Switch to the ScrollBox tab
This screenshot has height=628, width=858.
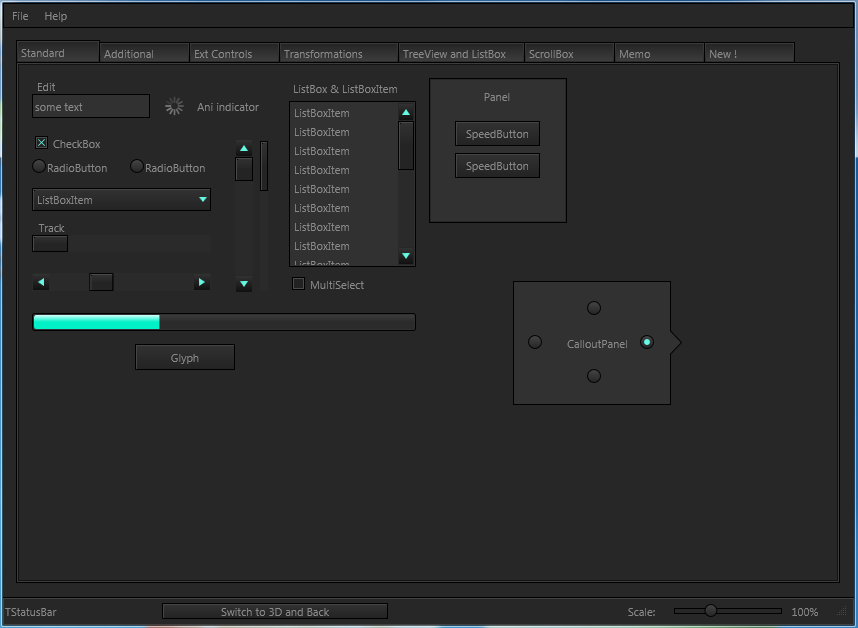[x=569, y=54]
